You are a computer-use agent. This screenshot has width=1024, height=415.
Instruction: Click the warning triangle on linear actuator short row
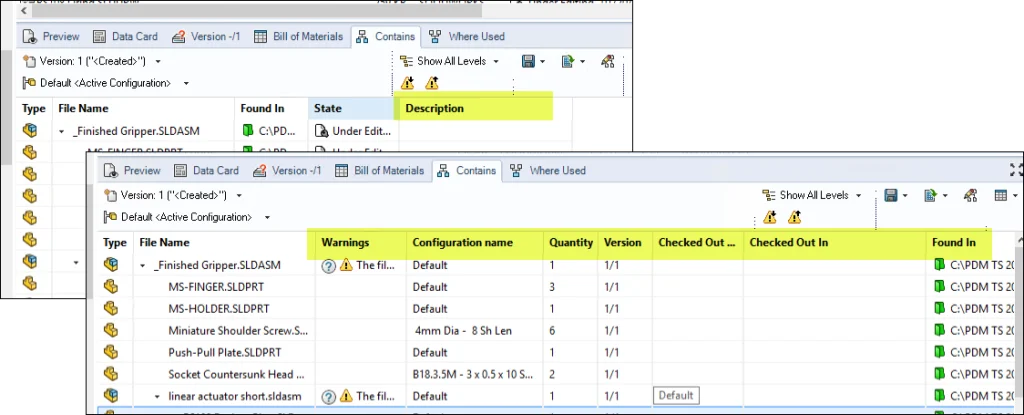click(346, 397)
